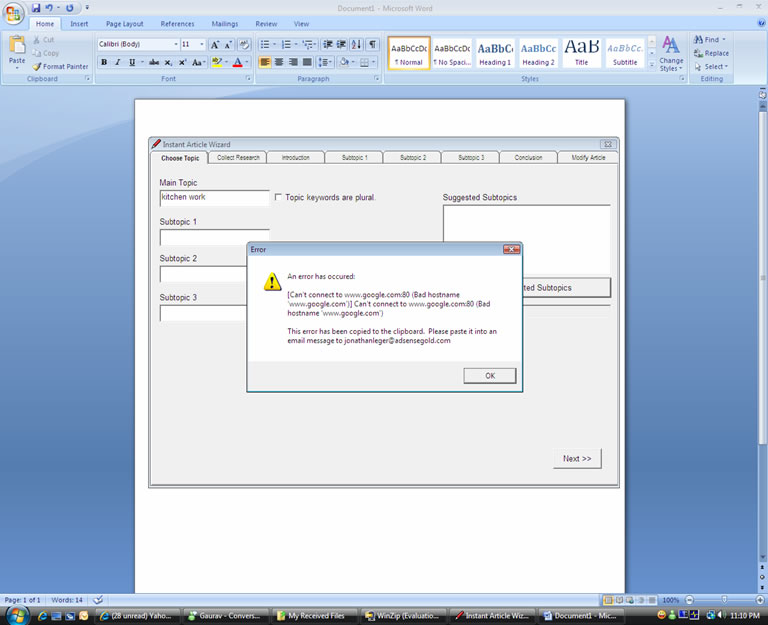The height and width of the screenshot is (625, 768).
Task: Apply red font color
Action: coord(238,62)
